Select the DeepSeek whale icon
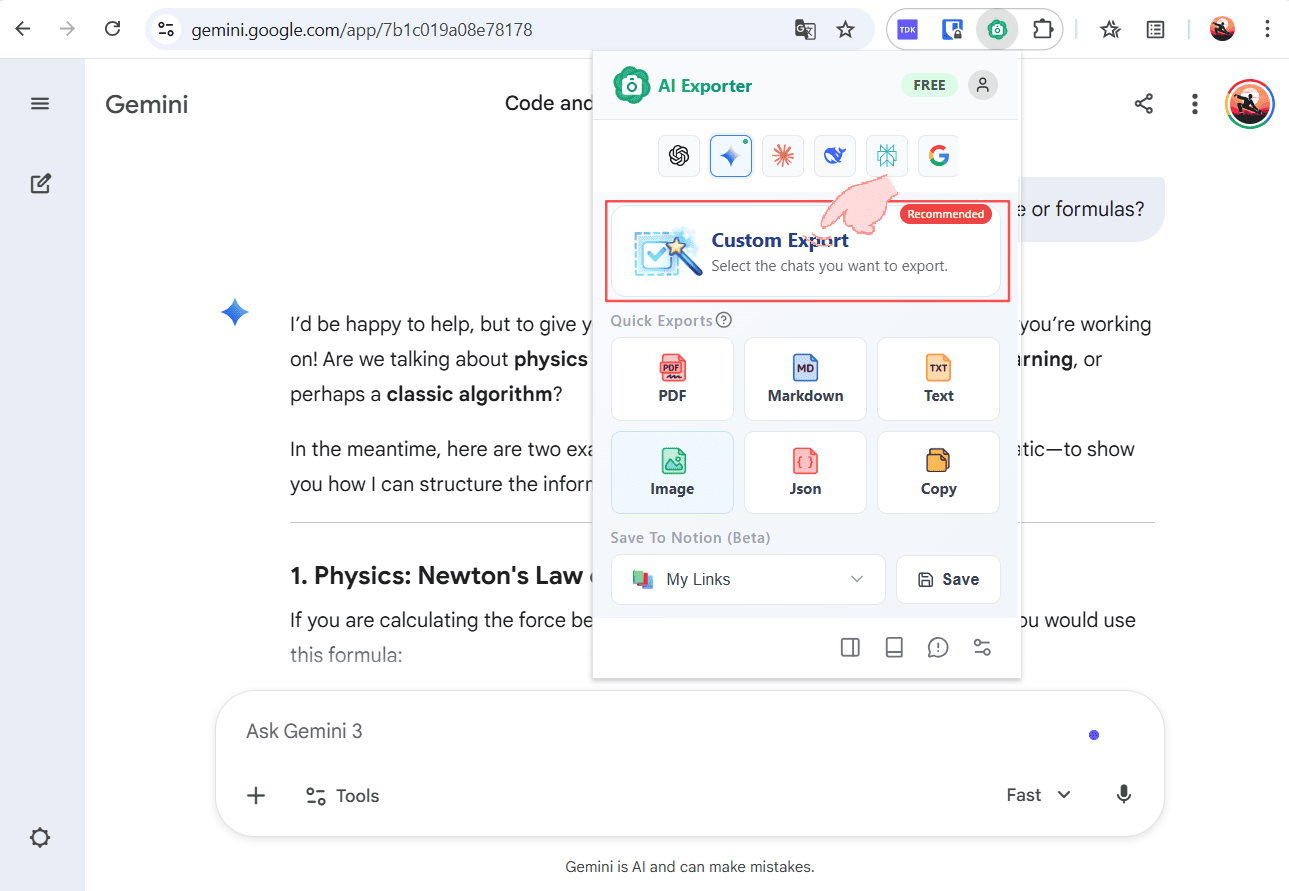The height and width of the screenshot is (891, 1289). coord(835,156)
